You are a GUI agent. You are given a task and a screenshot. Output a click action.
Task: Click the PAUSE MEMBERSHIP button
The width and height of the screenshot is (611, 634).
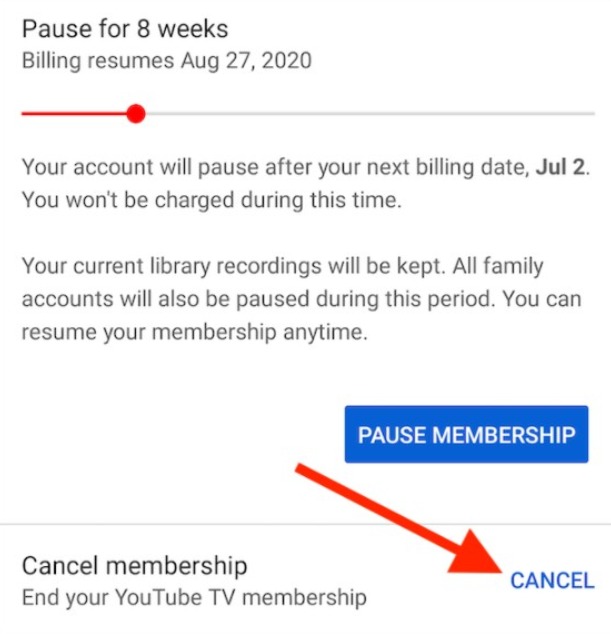tap(466, 434)
